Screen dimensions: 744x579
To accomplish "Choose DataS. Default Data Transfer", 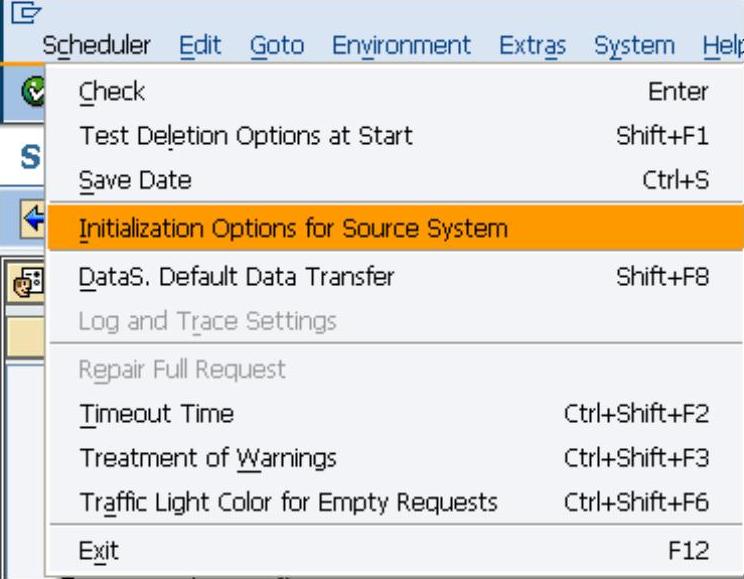I will [236, 276].
